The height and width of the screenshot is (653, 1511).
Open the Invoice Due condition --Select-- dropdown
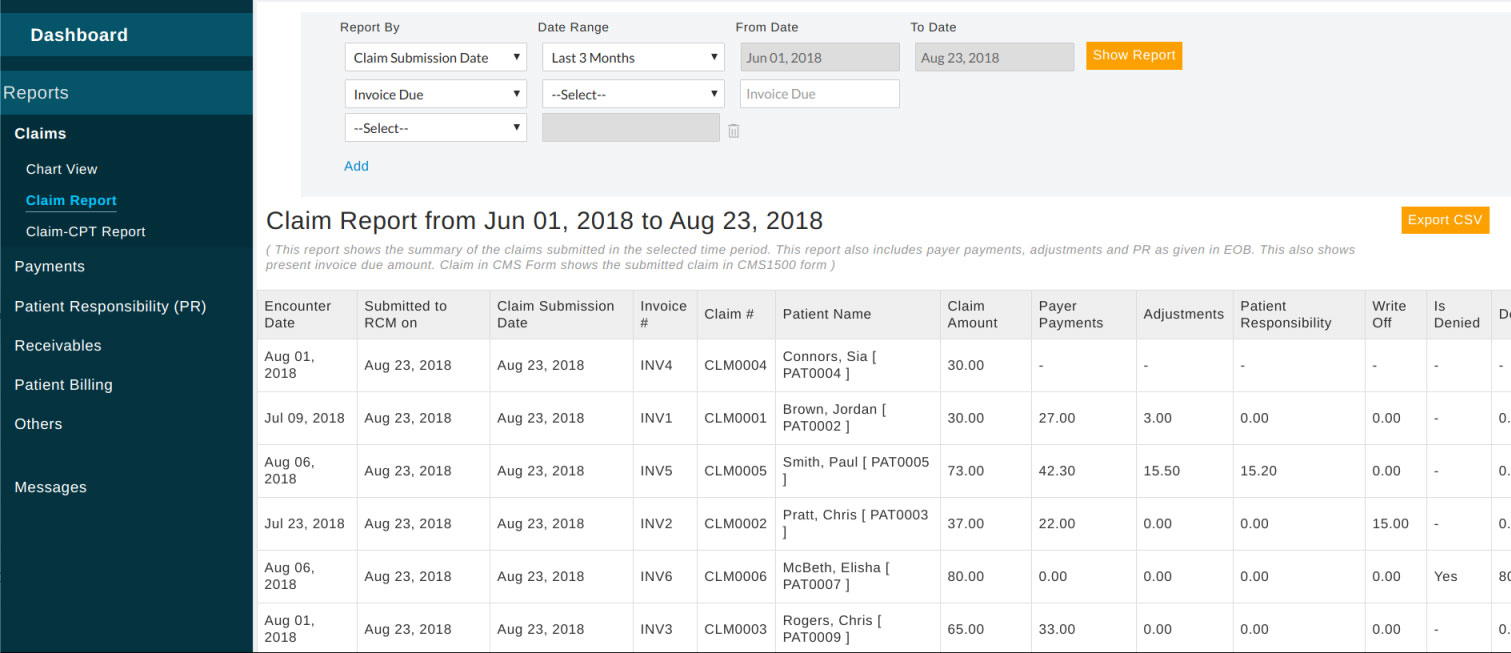point(632,95)
